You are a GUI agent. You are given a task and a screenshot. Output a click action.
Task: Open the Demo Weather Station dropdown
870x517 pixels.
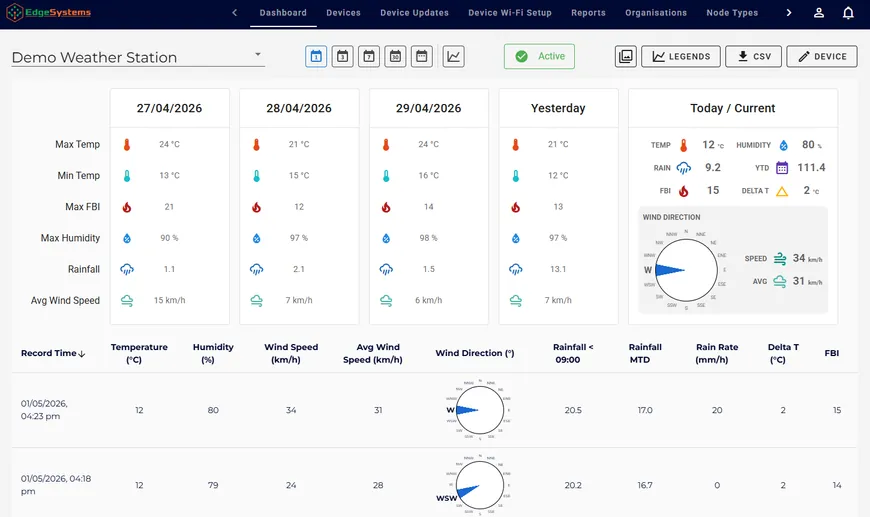tap(138, 57)
